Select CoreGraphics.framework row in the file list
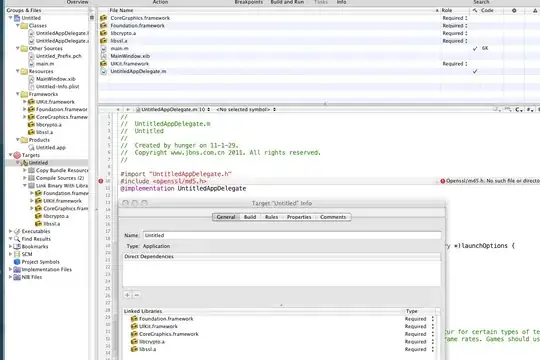540x360 pixels. tap(270, 18)
